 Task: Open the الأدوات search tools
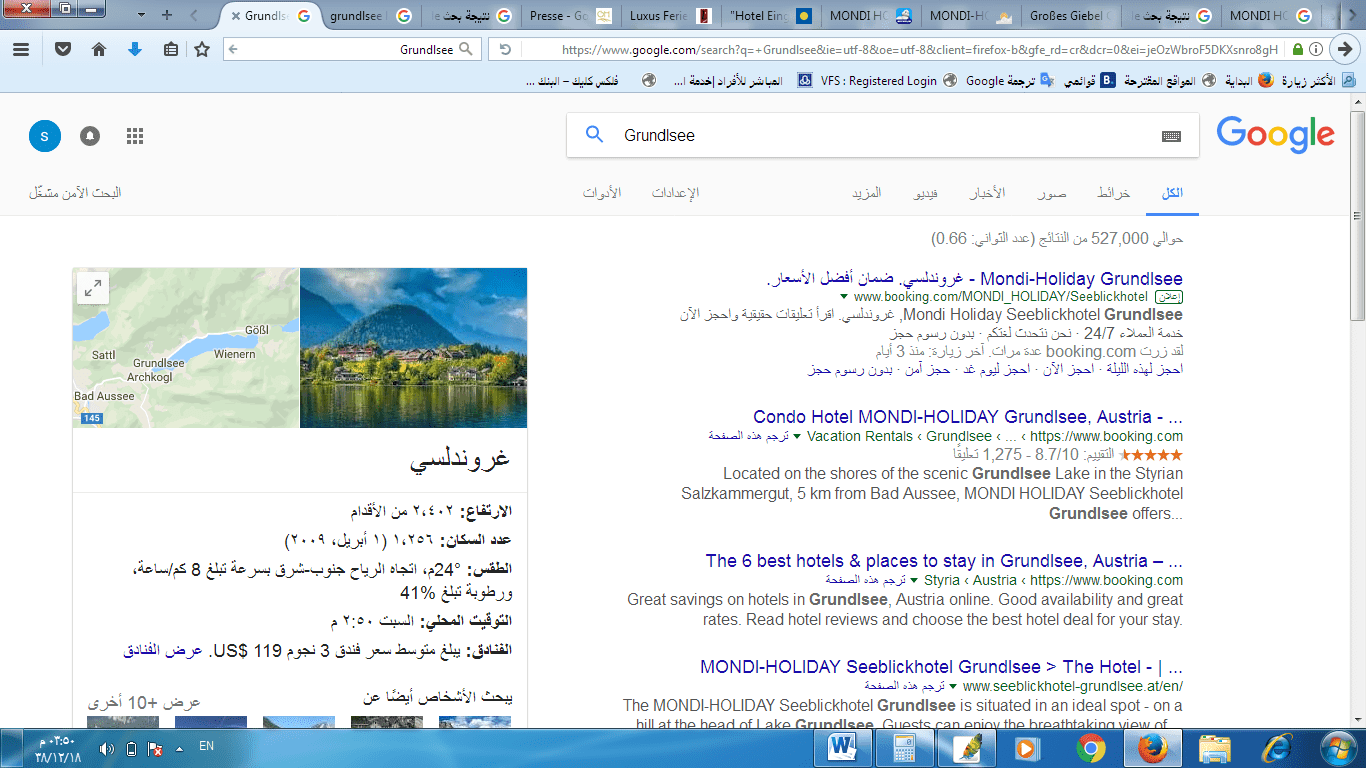pos(602,193)
